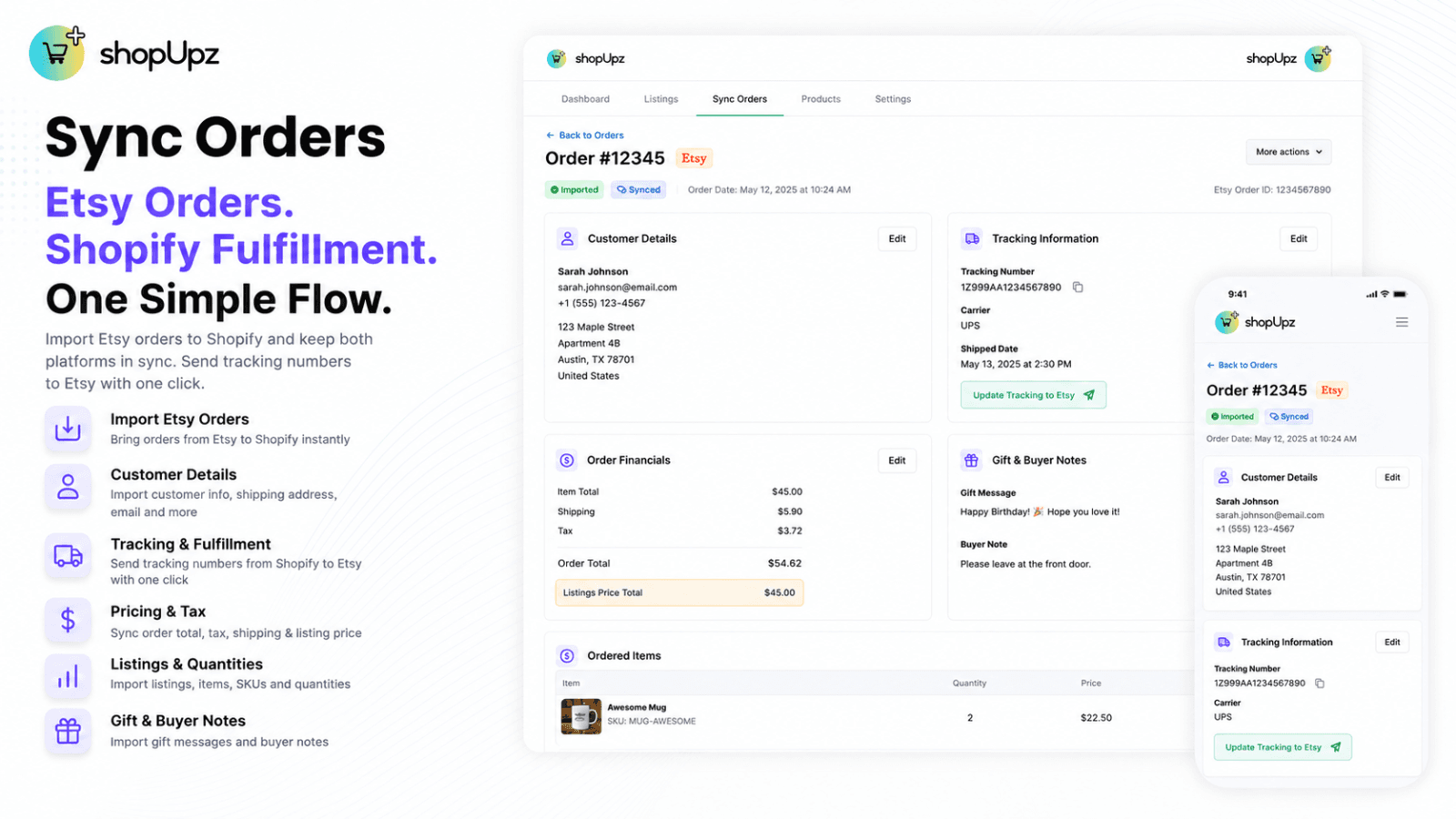
Task: Click the sarah.johnson@email.com address in desktop app
Action: tap(617, 287)
